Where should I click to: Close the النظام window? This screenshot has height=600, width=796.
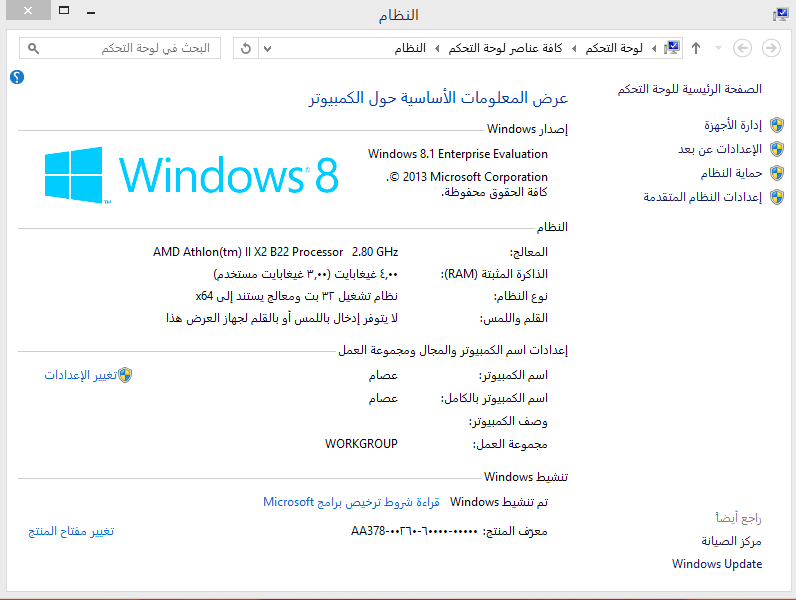pyautogui.click(x=28, y=10)
